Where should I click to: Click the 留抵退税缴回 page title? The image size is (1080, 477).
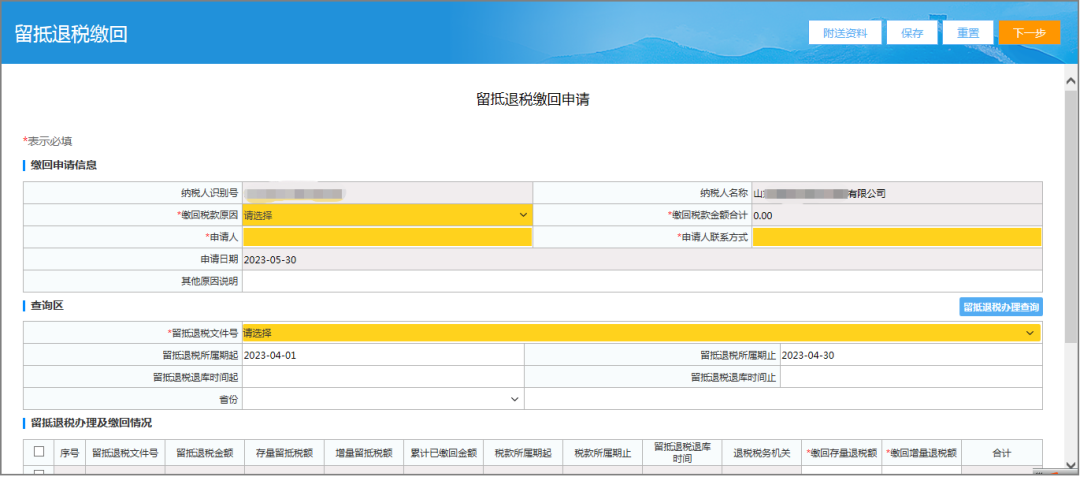[71, 34]
